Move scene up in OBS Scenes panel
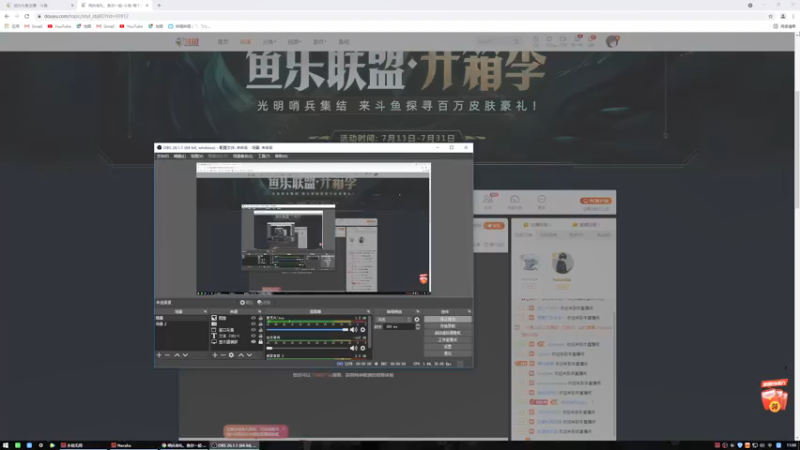800x450 pixels. (177, 355)
